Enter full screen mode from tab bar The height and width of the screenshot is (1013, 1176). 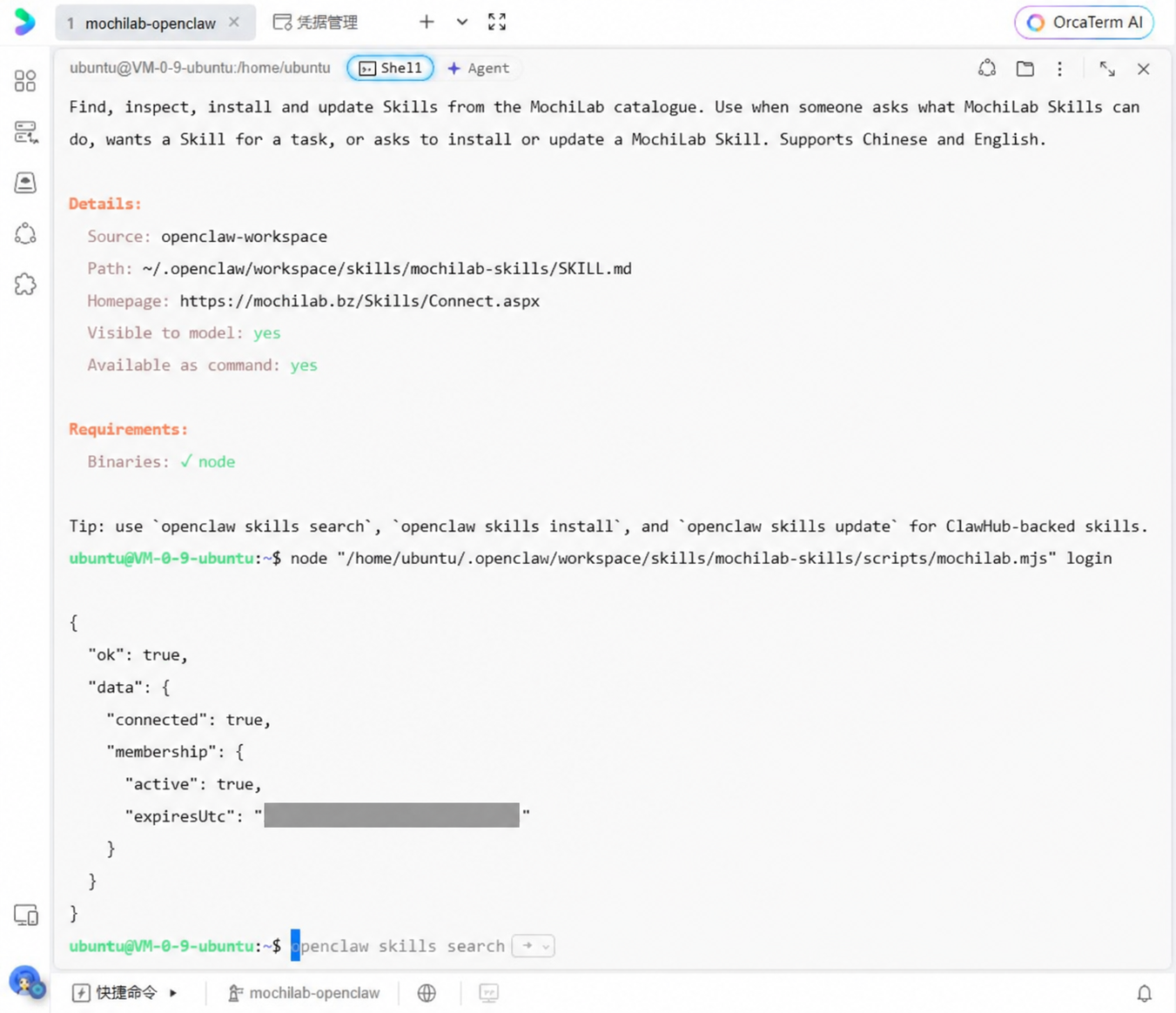click(497, 22)
